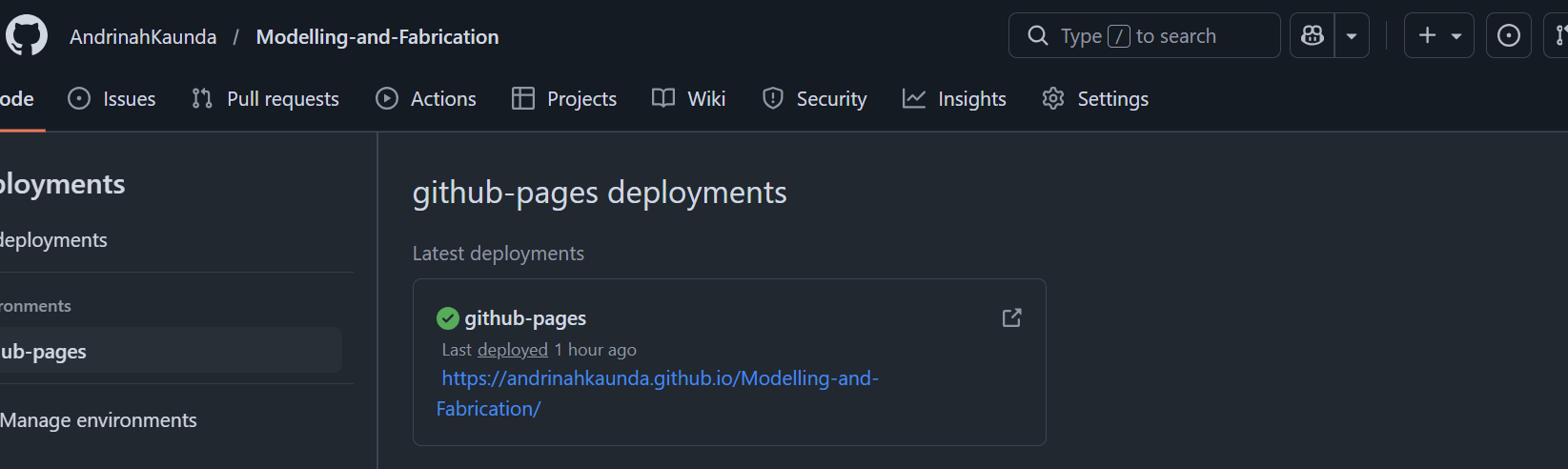The image size is (1568, 469).
Task: Go to the Actions tab
Action: [x=425, y=99]
